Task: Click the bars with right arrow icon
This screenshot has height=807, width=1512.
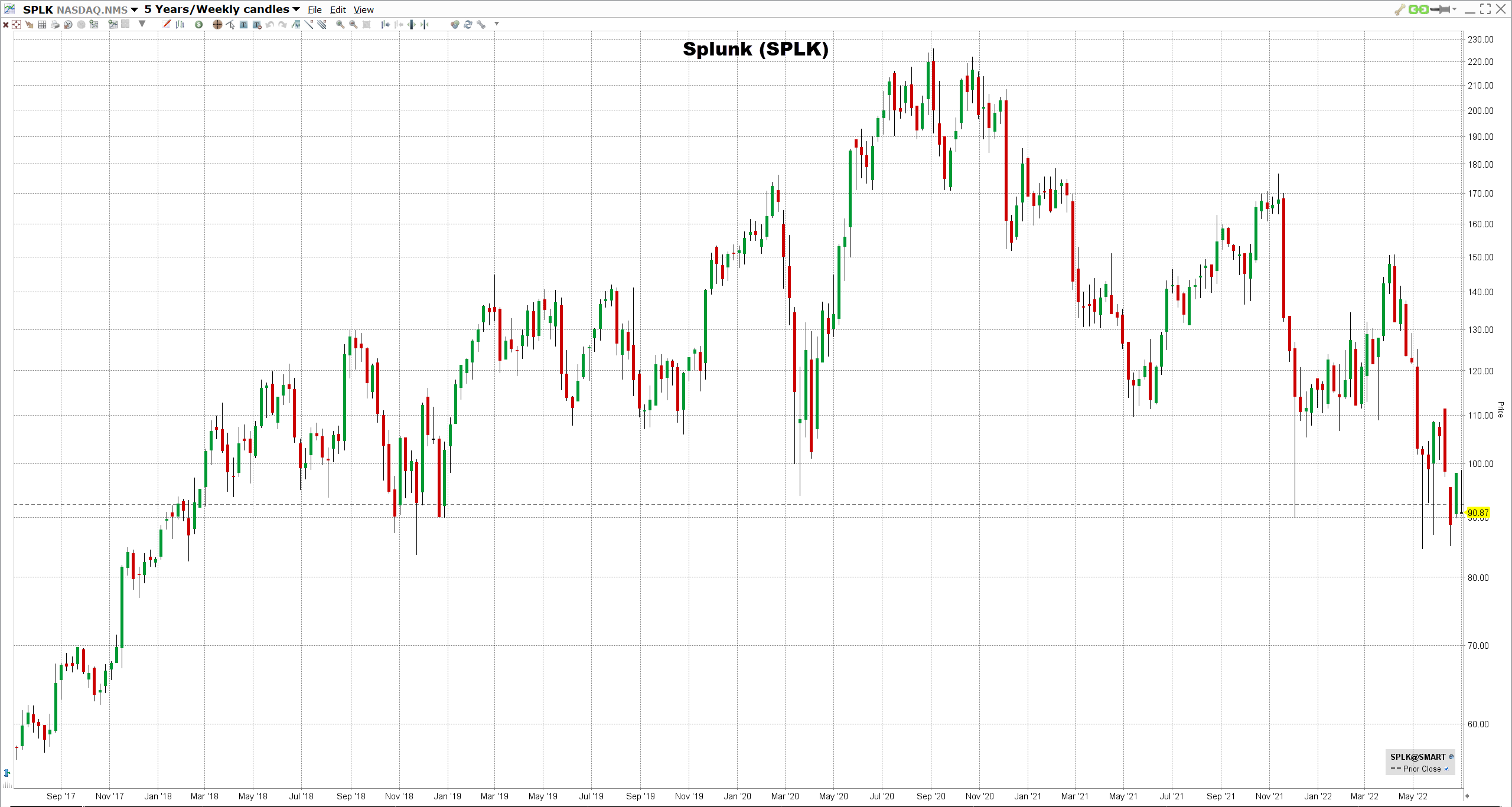Action: pos(386,24)
